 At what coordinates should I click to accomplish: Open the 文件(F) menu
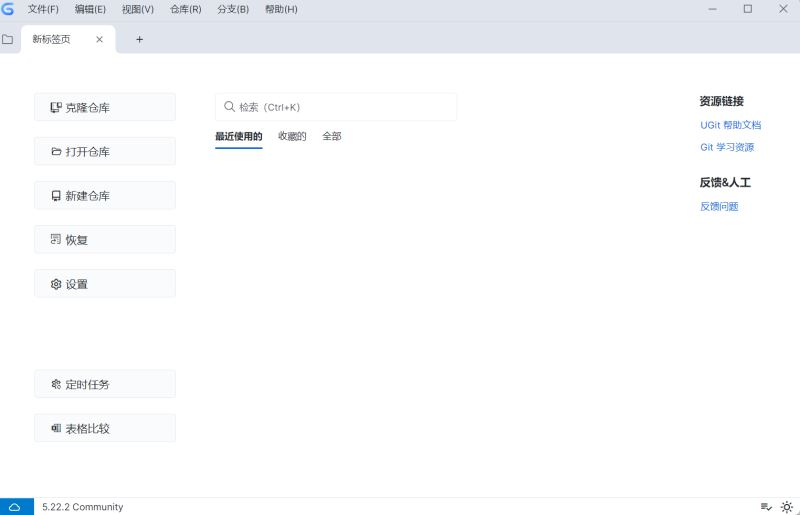(x=43, y=9)
